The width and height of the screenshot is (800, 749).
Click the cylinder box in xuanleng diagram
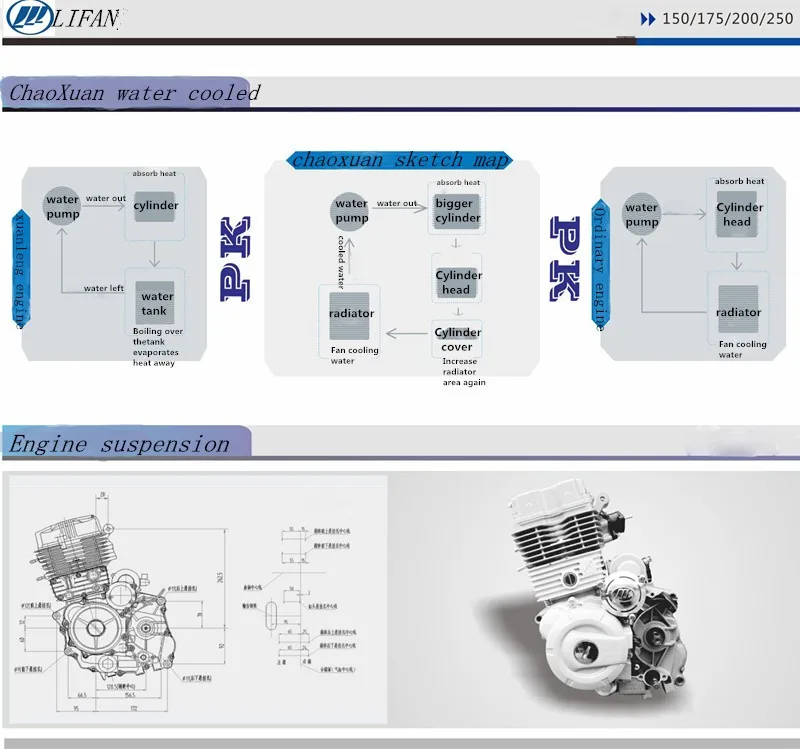[155, 206]
